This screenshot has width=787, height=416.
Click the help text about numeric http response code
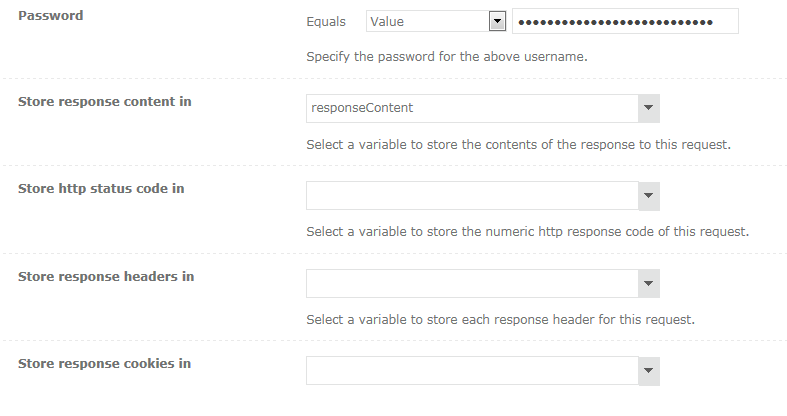(527, 232)
